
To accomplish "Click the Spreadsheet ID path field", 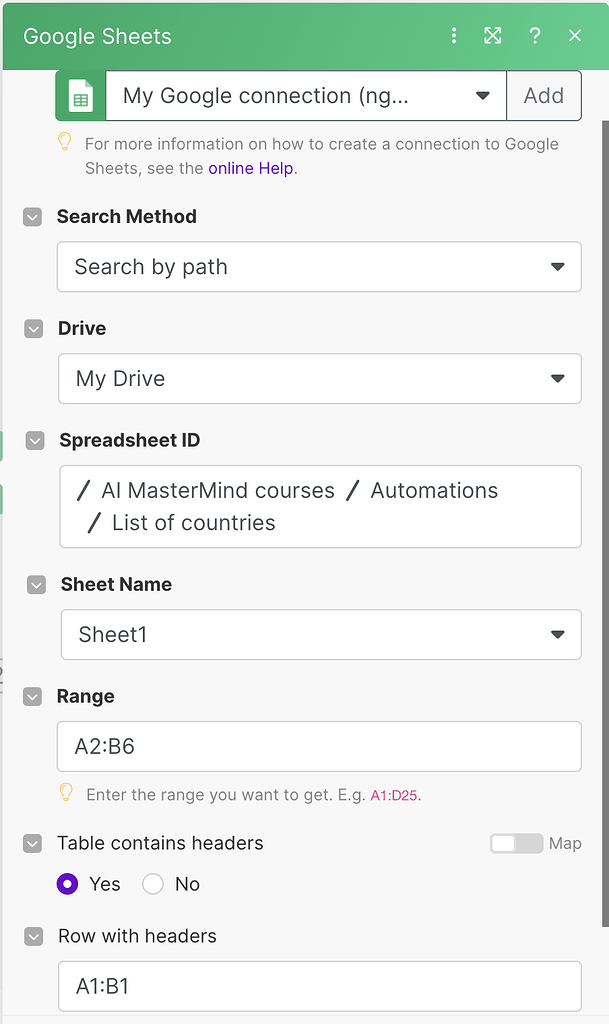I will (319, 506).
